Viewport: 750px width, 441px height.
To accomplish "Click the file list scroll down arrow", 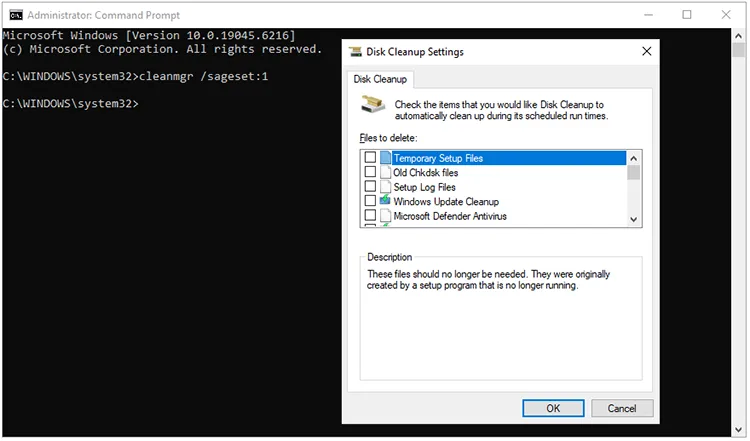I will [x=635, y=220].
